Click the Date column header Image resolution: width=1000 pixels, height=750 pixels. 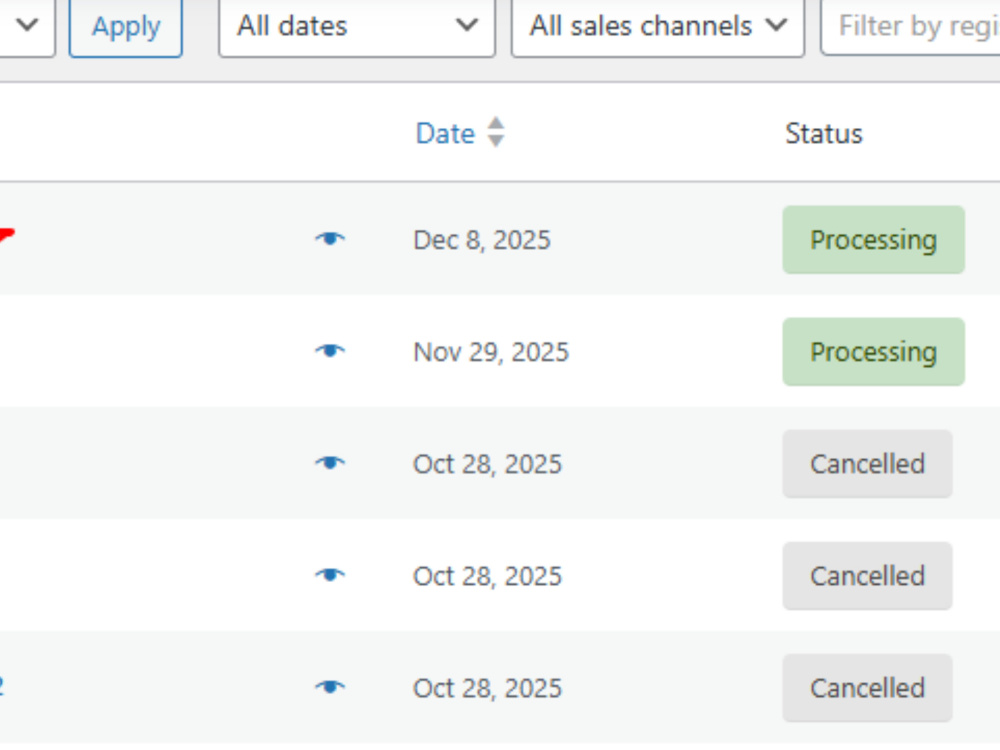[x=445, y=134]
